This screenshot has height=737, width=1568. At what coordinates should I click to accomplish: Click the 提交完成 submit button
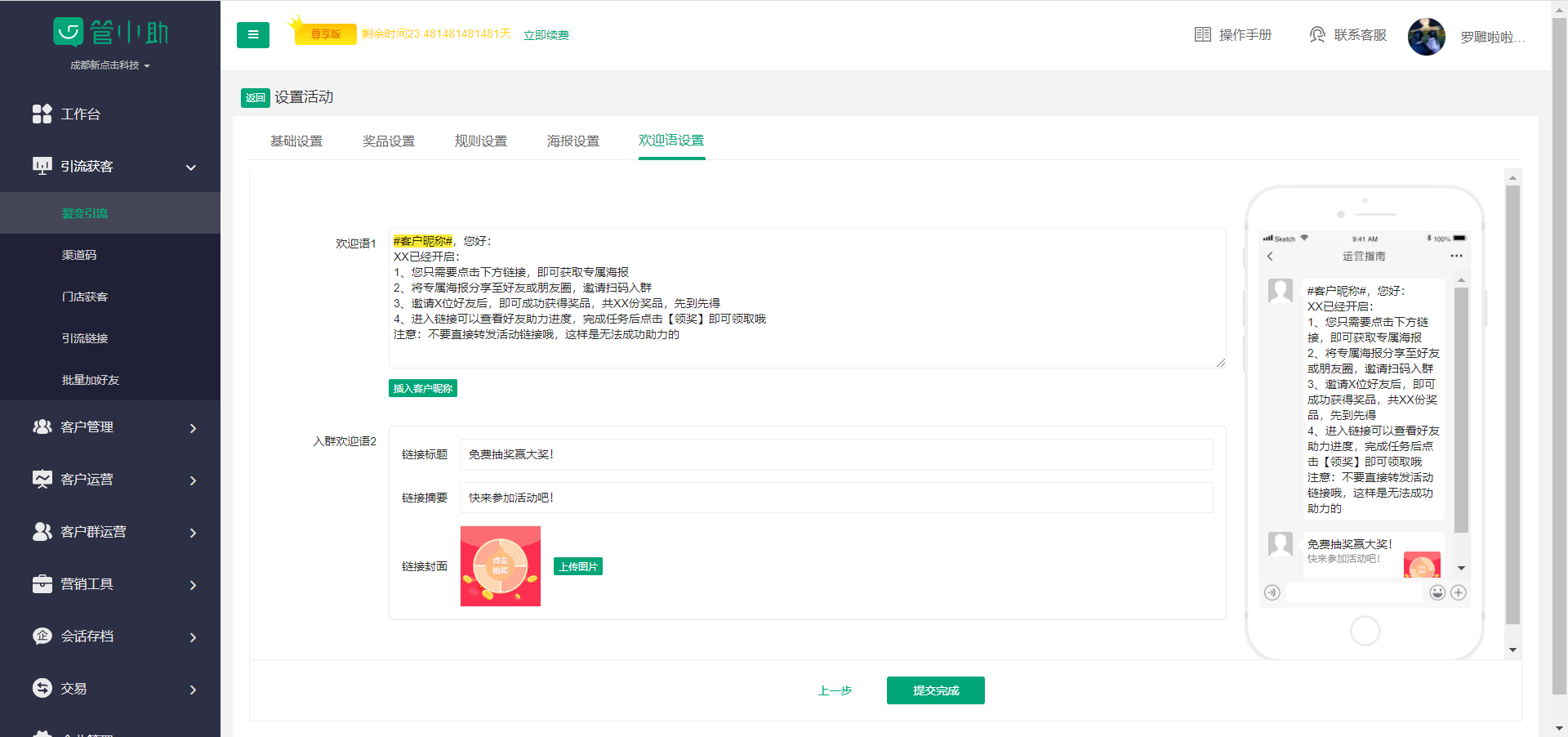pyautogui.click(x=936, y=690)
